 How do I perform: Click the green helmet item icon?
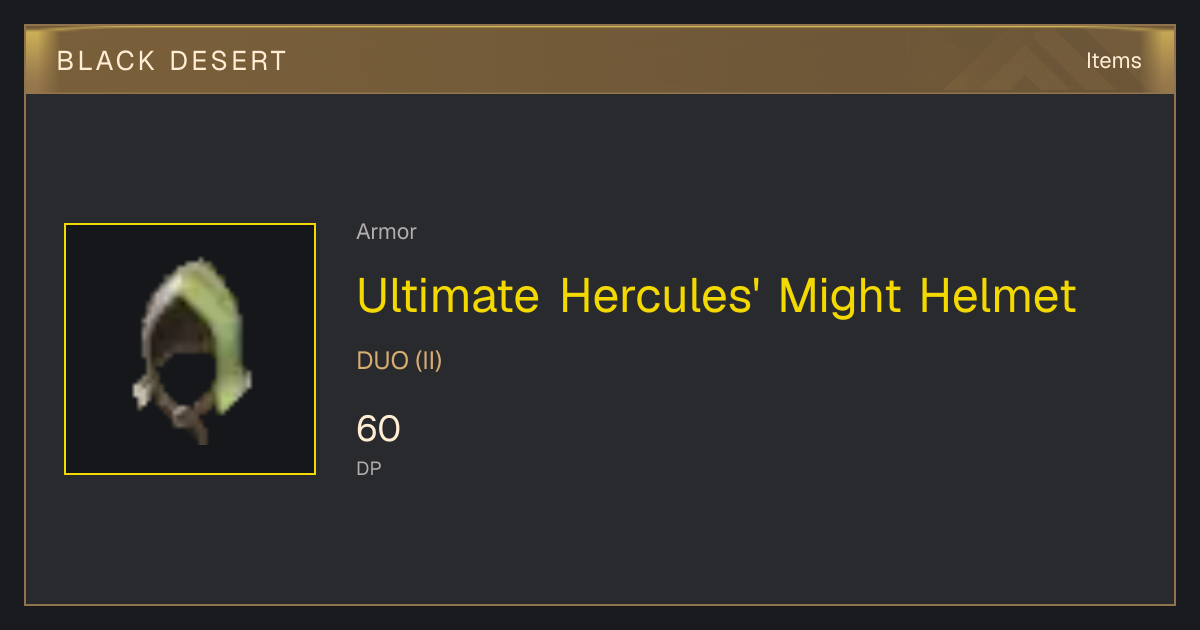click(x=190, y=350)
